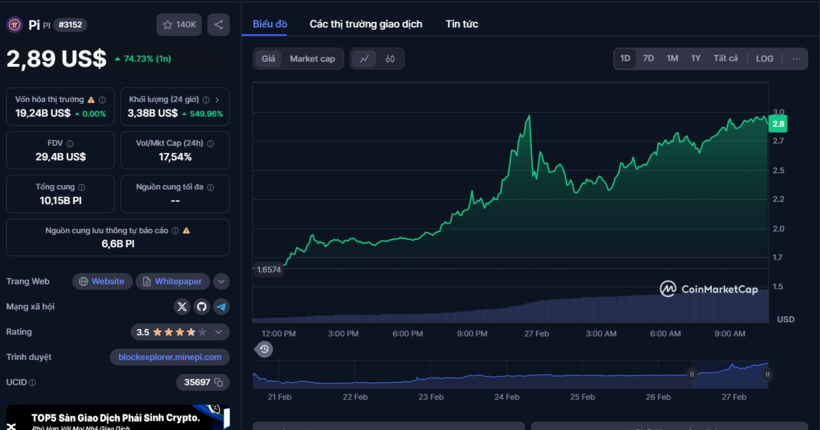Open the Whitepaper link
This screenshot has height=430, width=820.
click(x=173, y=281)
